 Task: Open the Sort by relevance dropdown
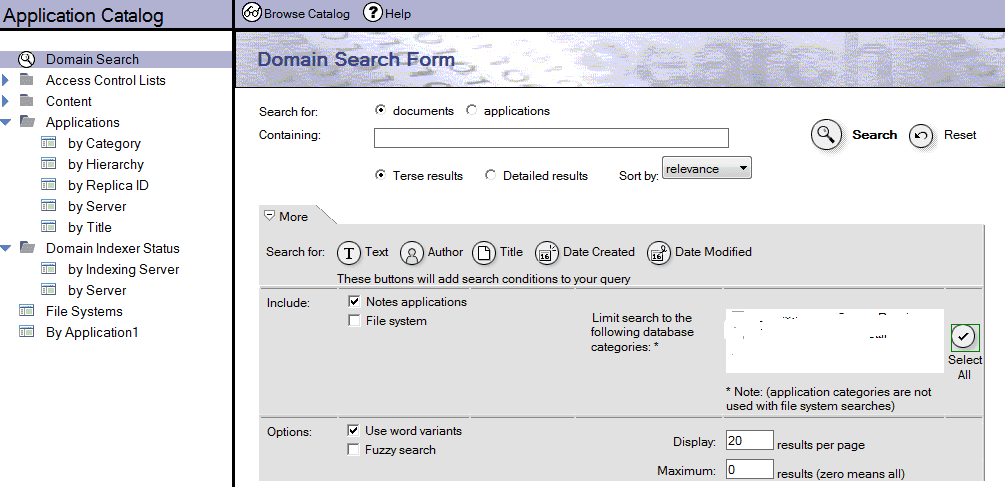click(706, 169)
